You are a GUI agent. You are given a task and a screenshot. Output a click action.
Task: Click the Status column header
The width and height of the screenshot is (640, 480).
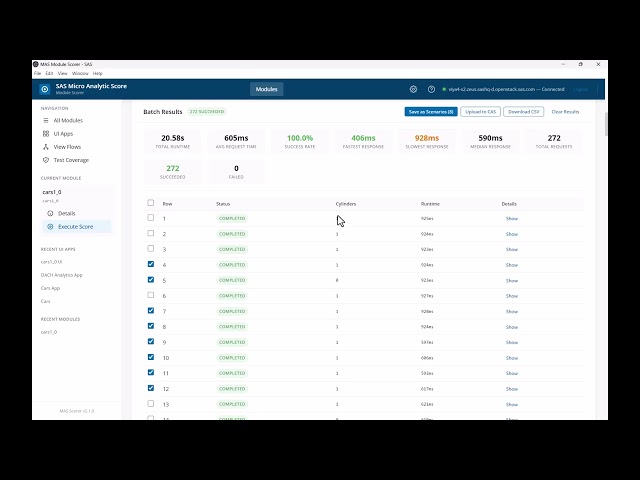223,204
